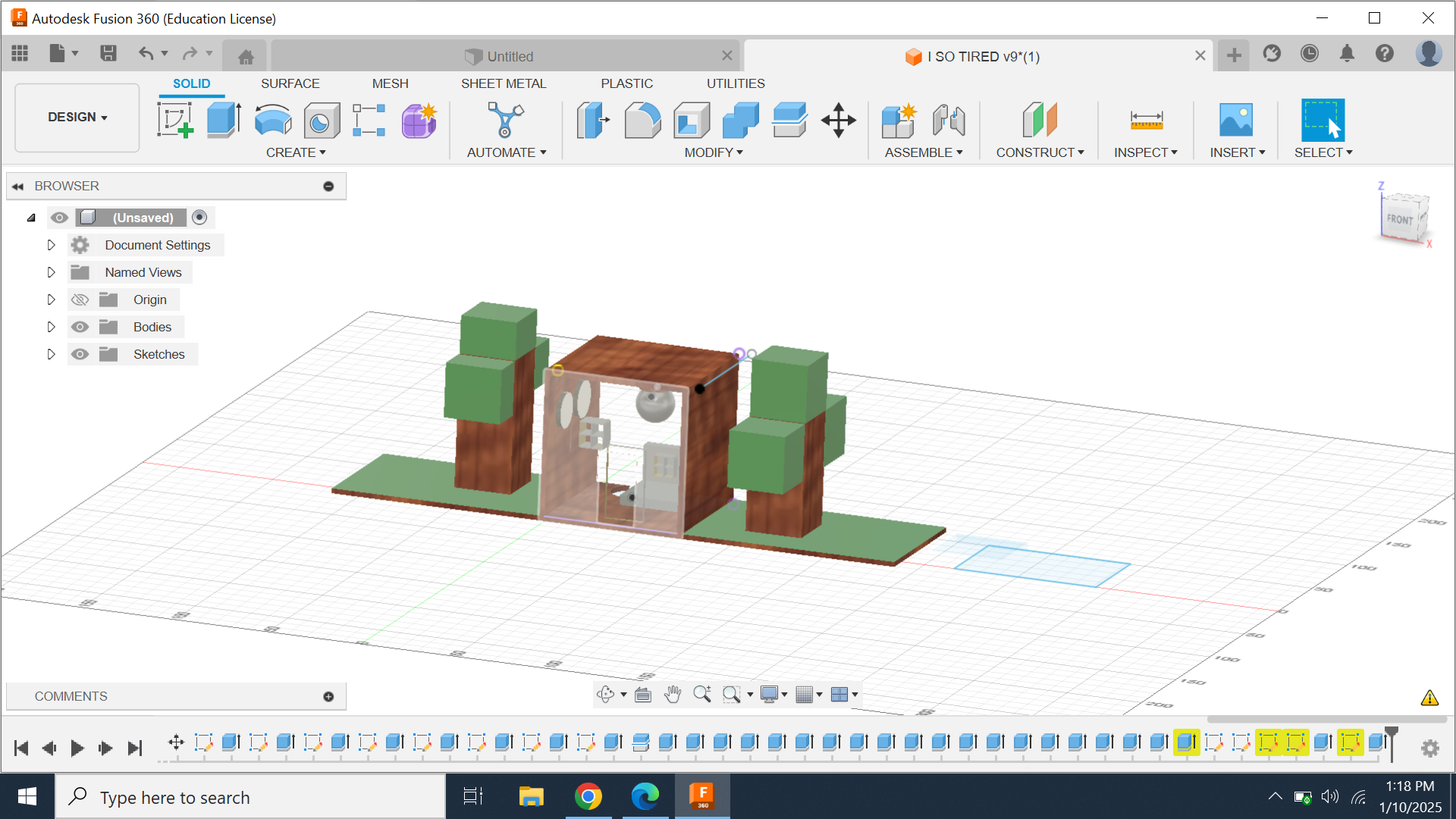Image resolution: width=1456 pixels, height=819 pixels.
Task: Open the ASSEMBLE dropdown menu
Action: point(924,152)
